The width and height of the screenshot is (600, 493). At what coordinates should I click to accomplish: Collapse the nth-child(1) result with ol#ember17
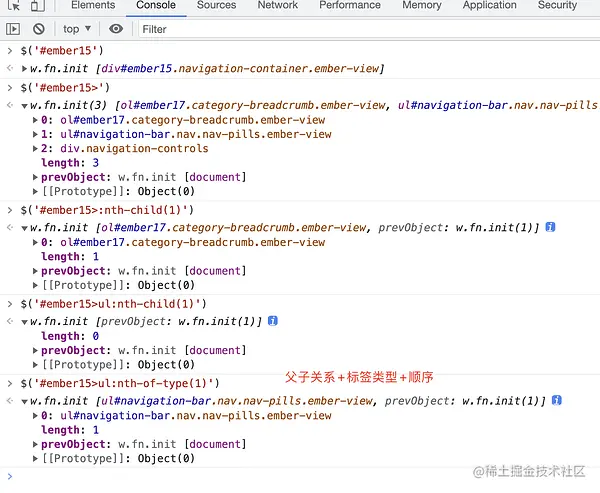point(24,228)
